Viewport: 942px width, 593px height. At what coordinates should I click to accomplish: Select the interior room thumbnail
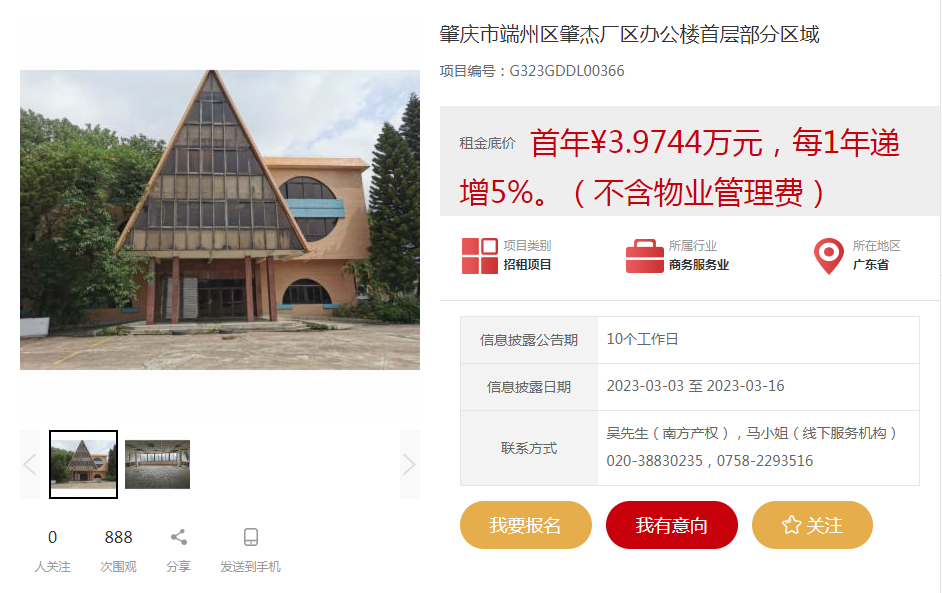pyautogui.click(x=157, y=464)
